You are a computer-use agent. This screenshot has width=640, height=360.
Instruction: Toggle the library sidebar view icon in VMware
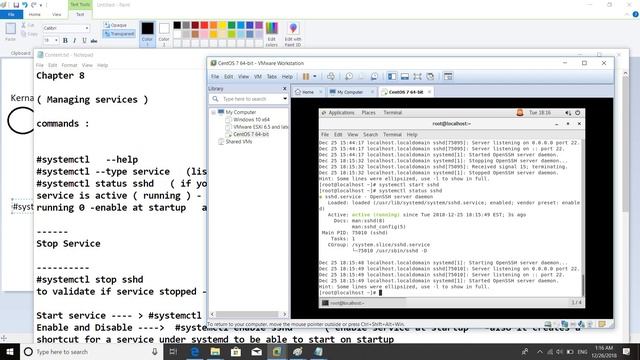pos(392,76)
